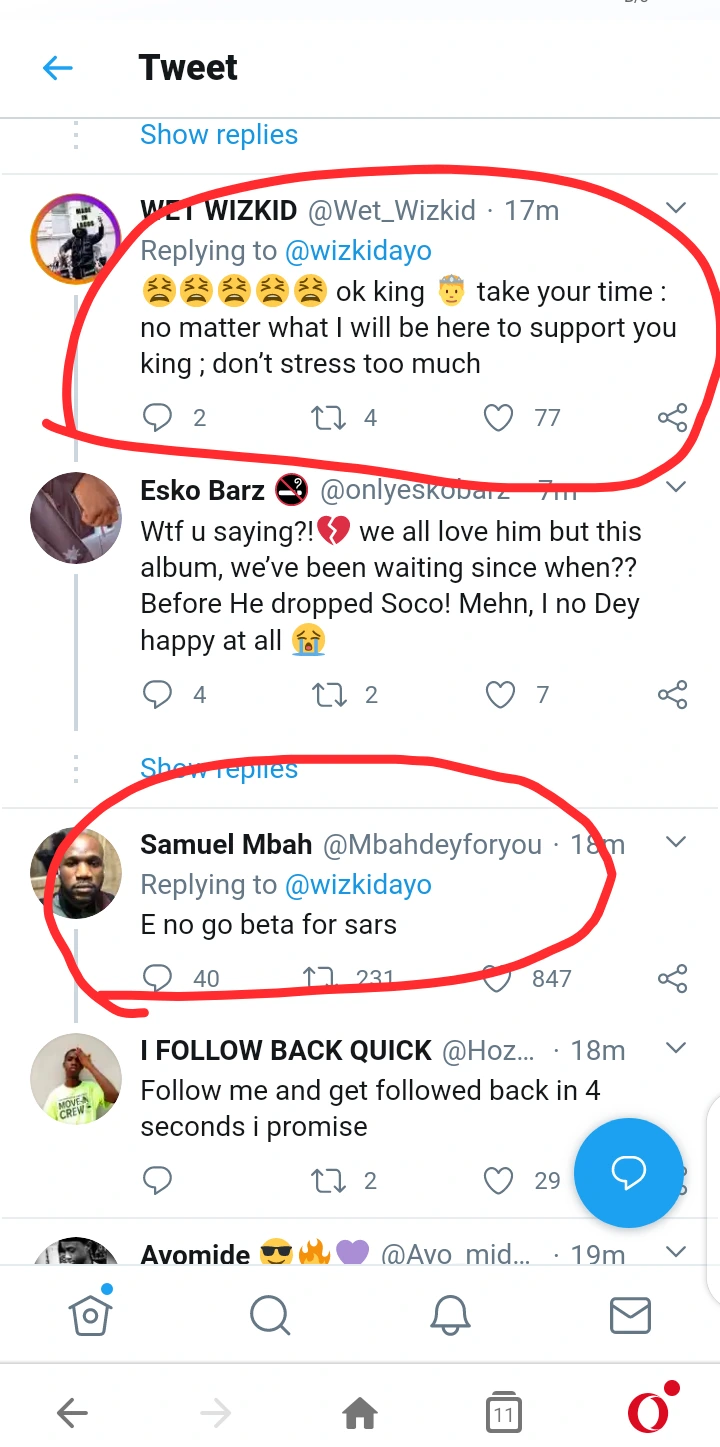Expand the chevron menu on Esko Barz's tweet

tap(676, 488)
